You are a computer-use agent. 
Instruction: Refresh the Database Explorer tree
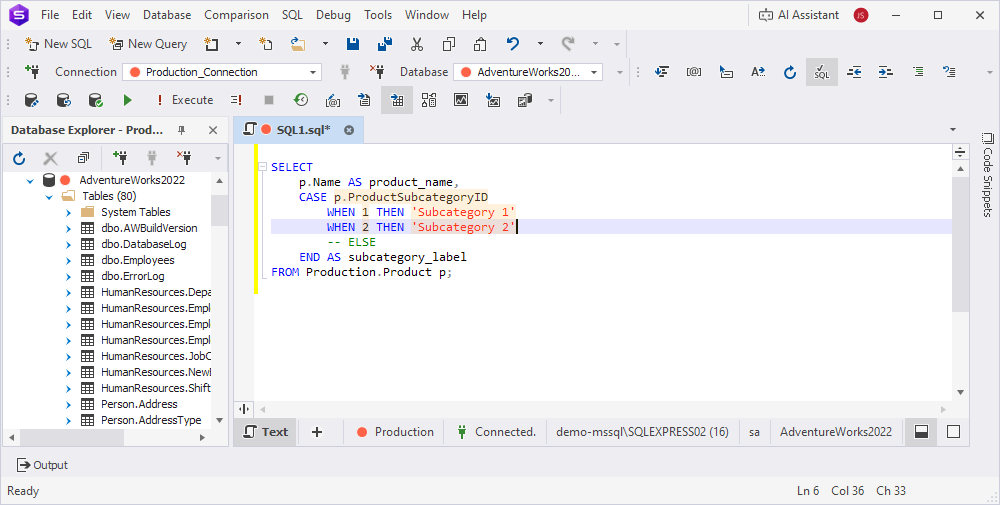point(19,158)
